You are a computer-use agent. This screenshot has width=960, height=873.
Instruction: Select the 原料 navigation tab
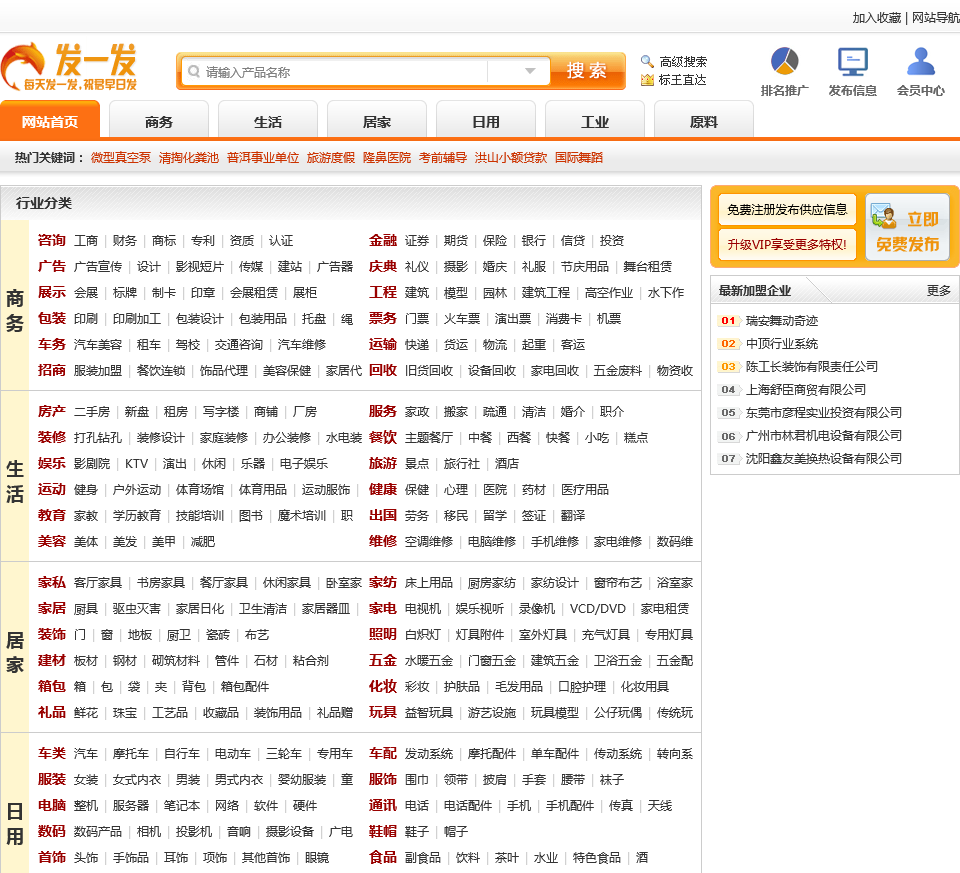pos(704,122)
